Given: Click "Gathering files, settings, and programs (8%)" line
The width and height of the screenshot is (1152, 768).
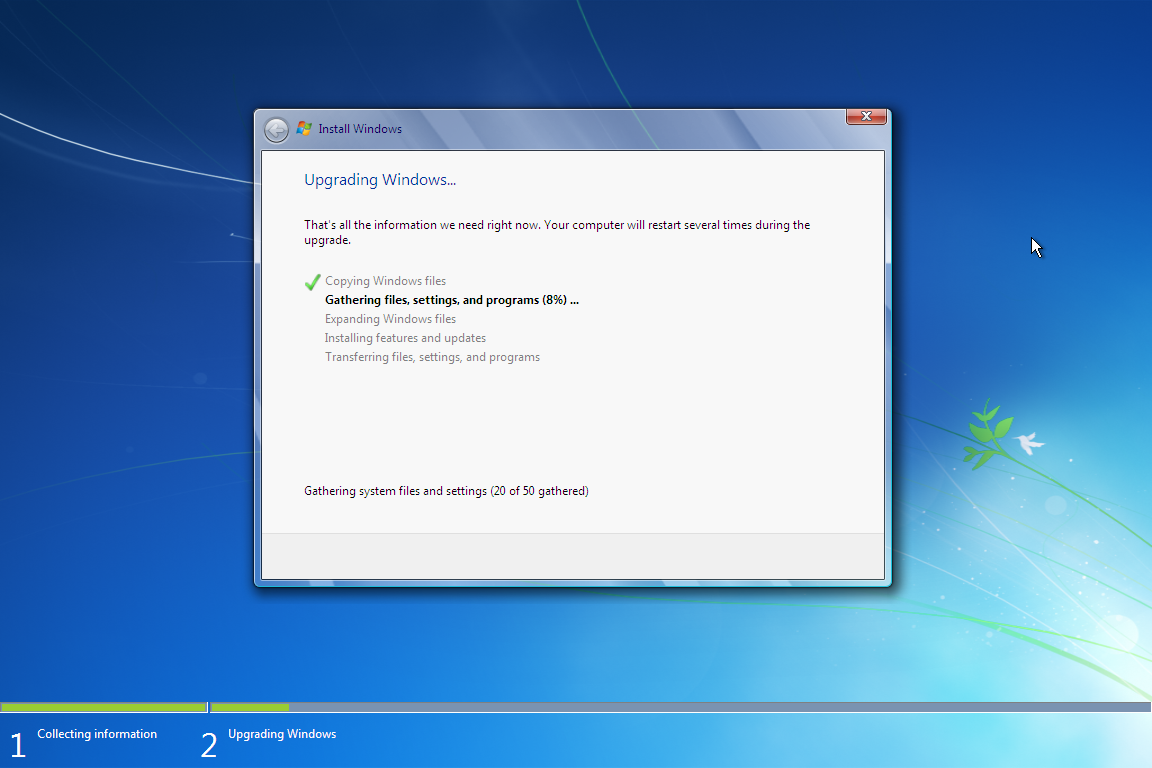Looking at the screenshot, I should click(451, 300).
